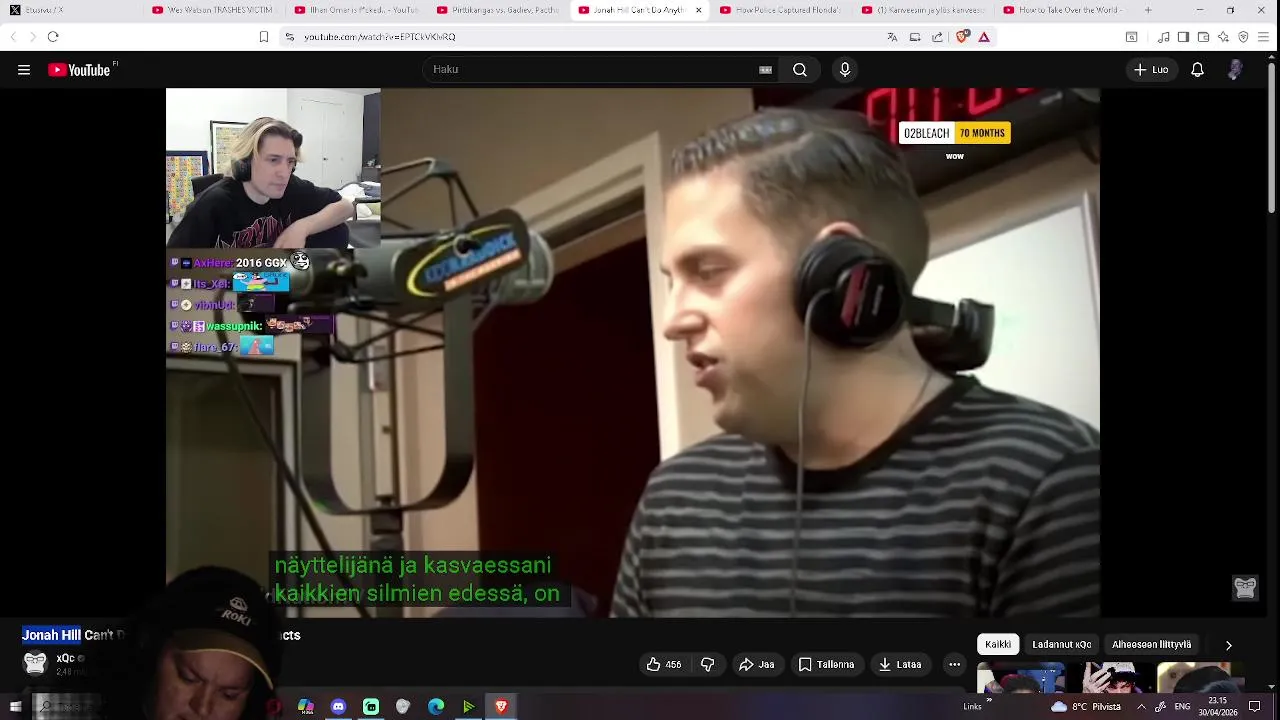1280x720 pixels.
Task: Click the Luo create button
Action: pos(1150,70)
